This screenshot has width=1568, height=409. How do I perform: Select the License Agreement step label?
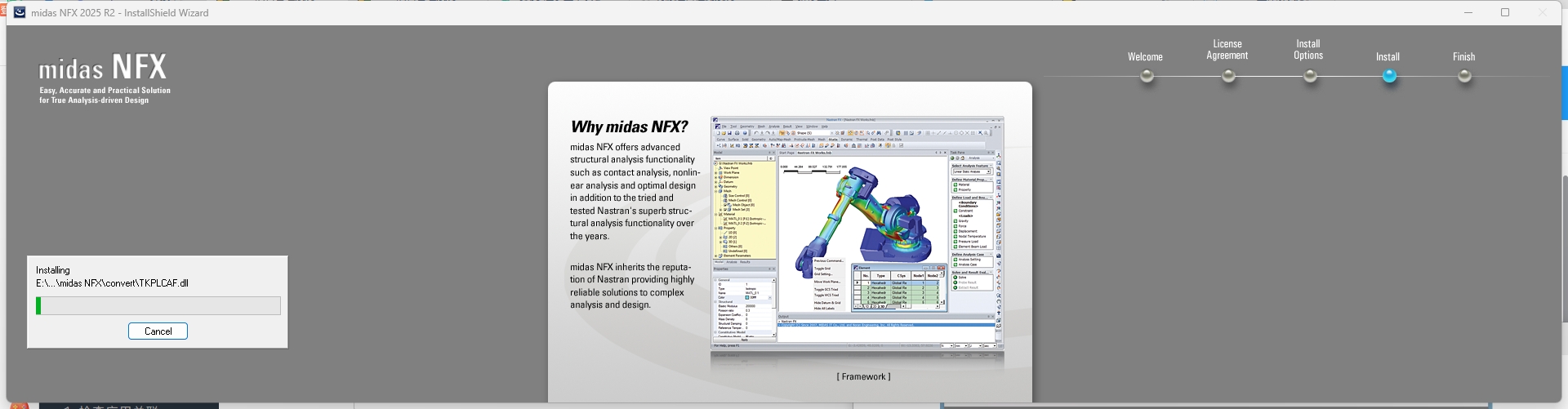[1227, 50]
